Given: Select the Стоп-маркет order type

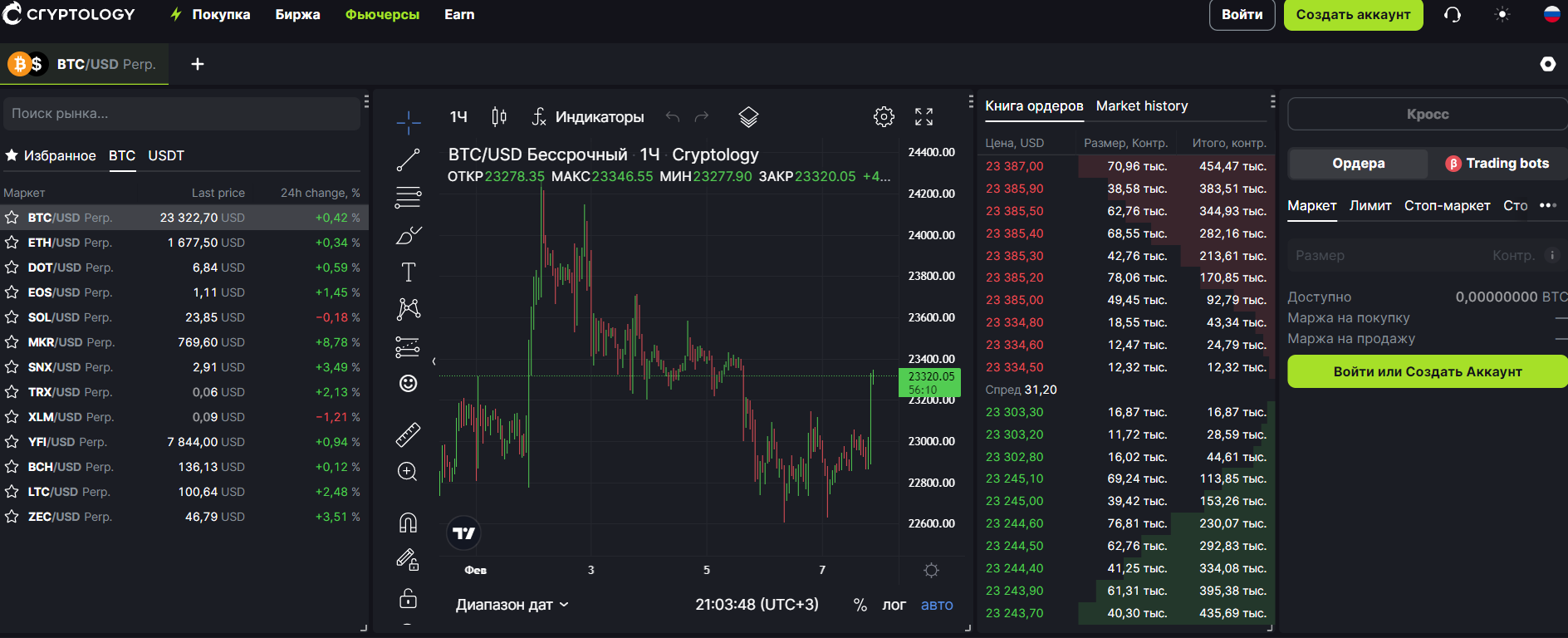Looking at the screenshot, I should [x=1447, y=205].
